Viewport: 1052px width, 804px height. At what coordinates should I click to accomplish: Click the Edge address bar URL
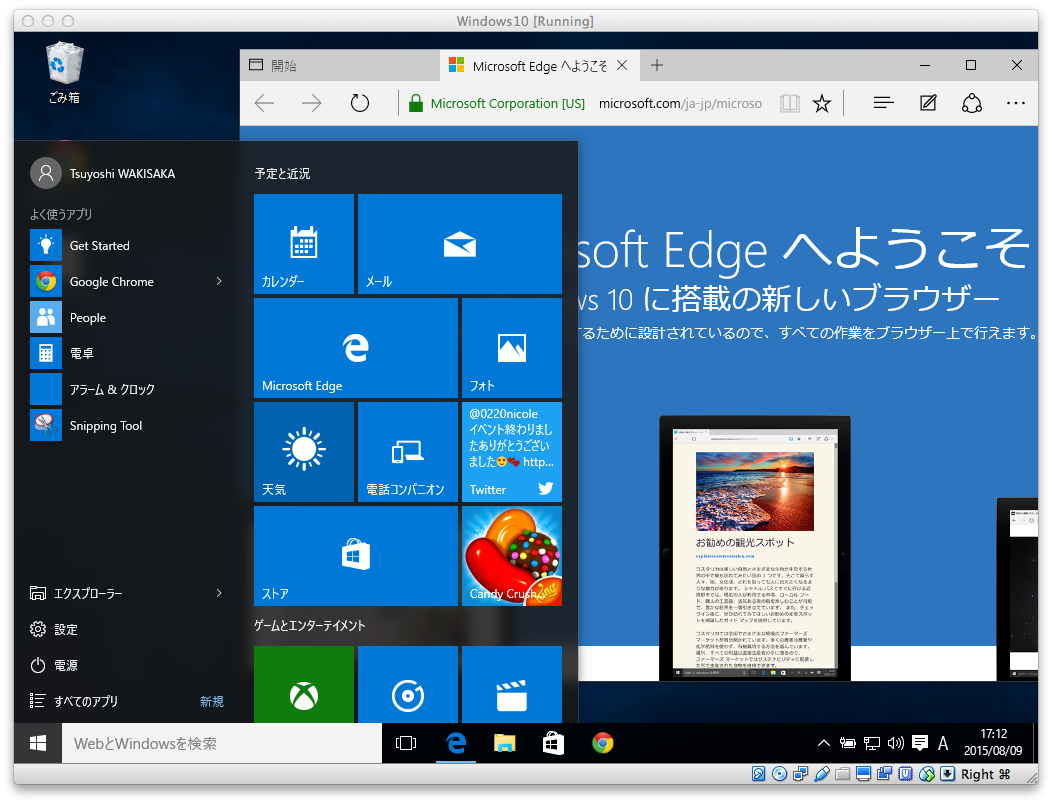pos(680,103)
